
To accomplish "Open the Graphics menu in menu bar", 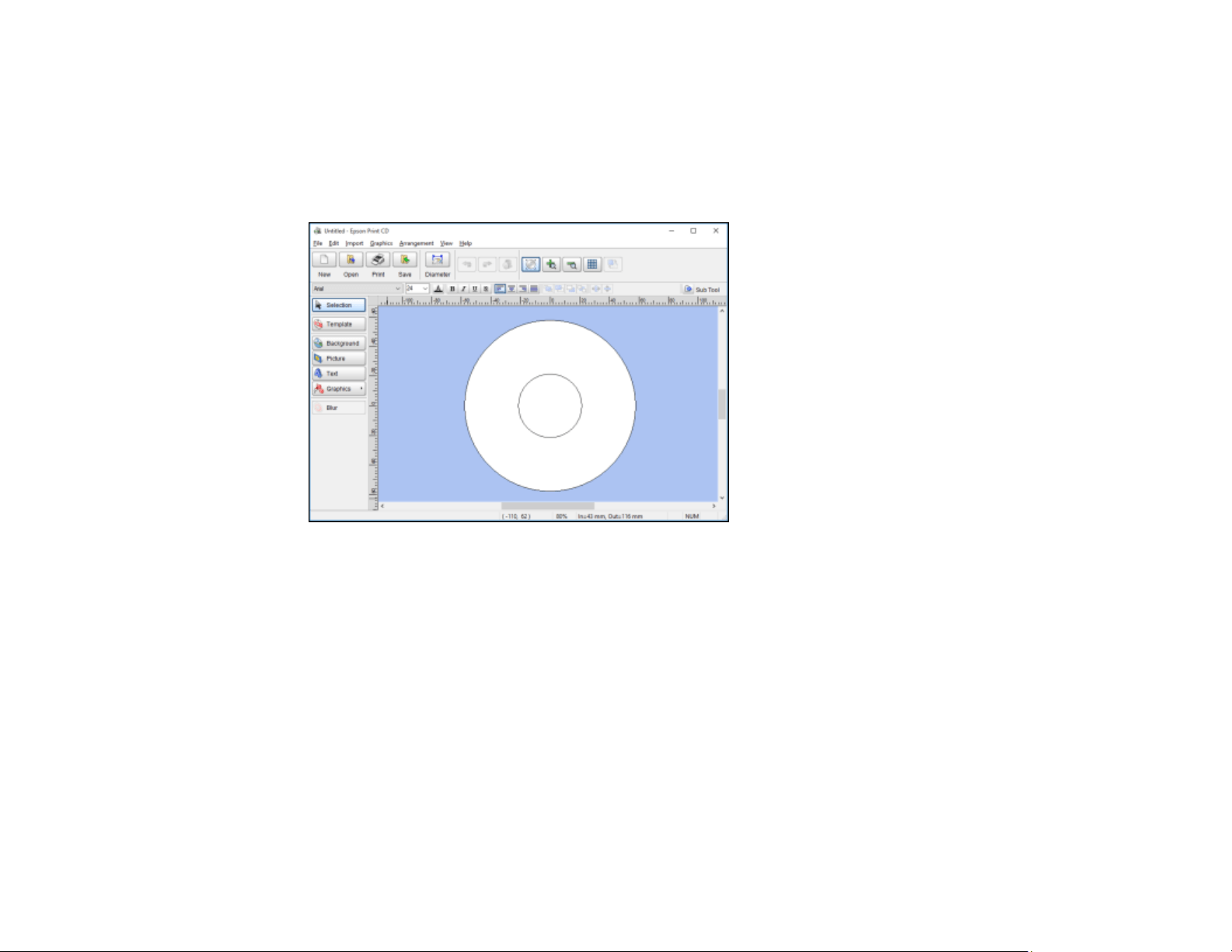I will 381,243.
